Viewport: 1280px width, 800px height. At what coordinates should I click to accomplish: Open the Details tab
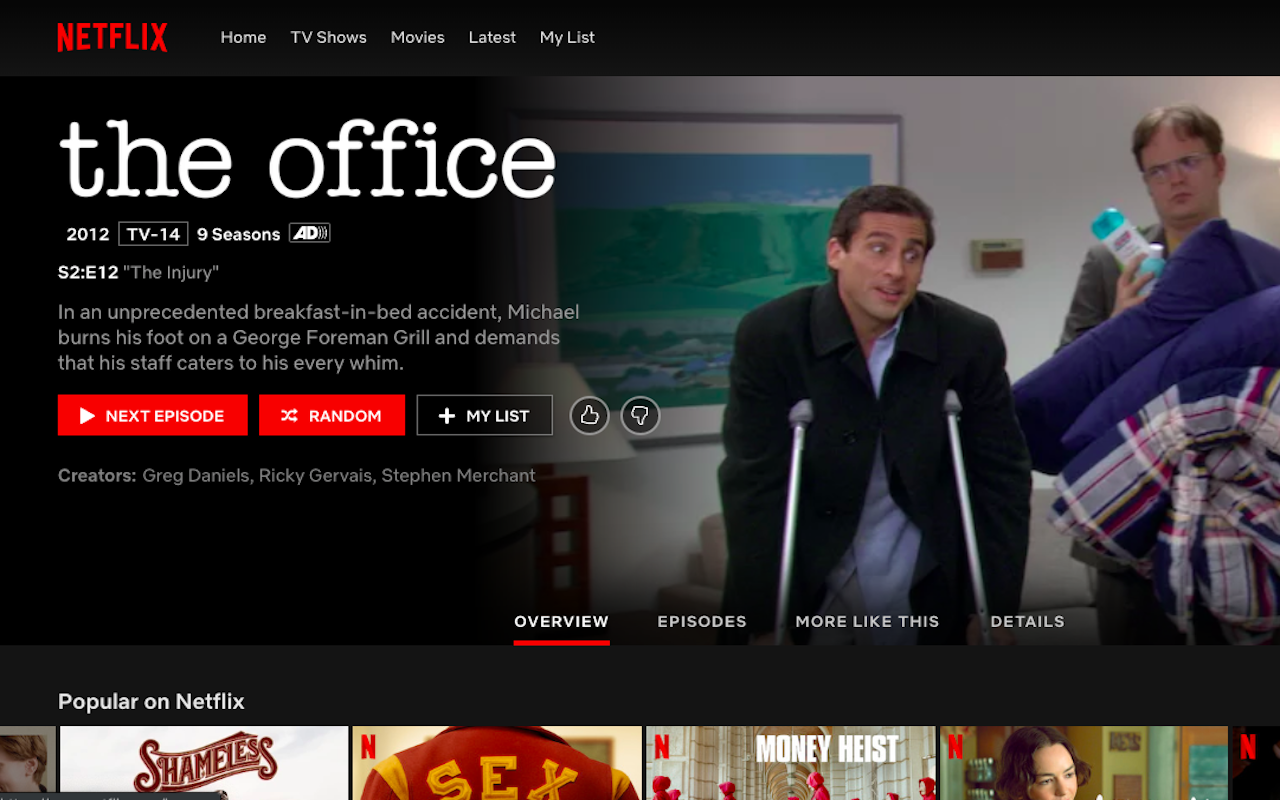tap(1027, 621)
